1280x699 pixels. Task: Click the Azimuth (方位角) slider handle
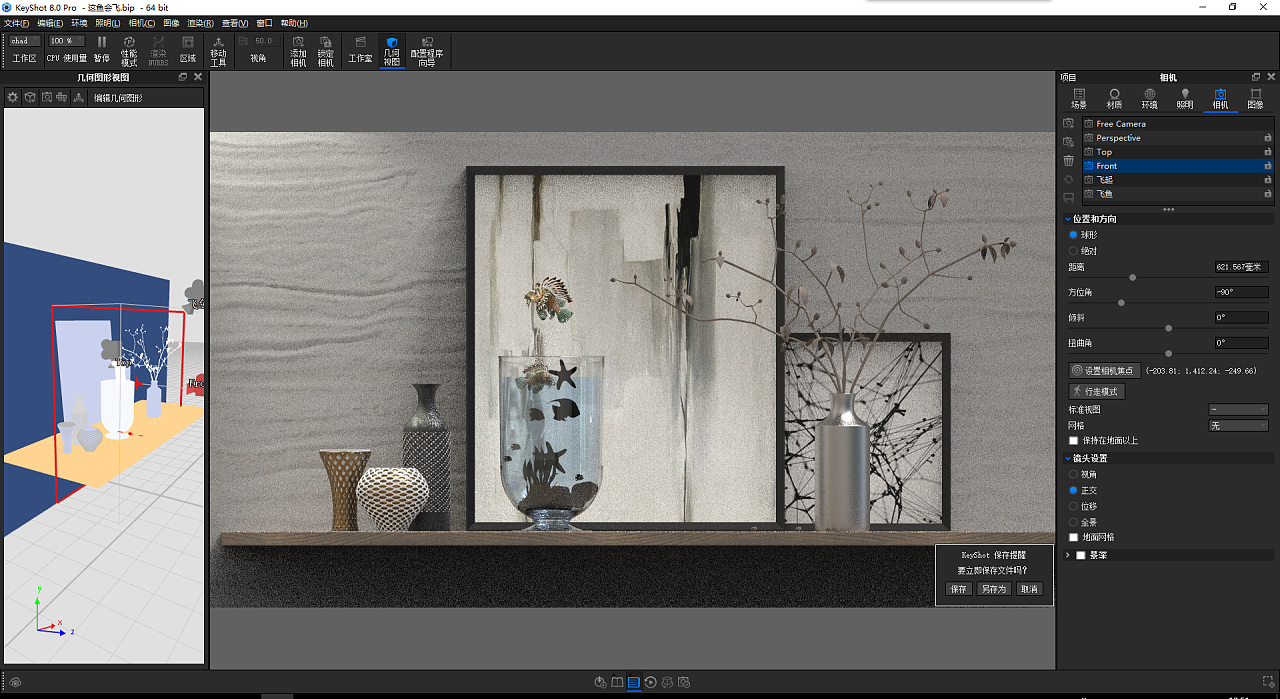coord(1121,302)
